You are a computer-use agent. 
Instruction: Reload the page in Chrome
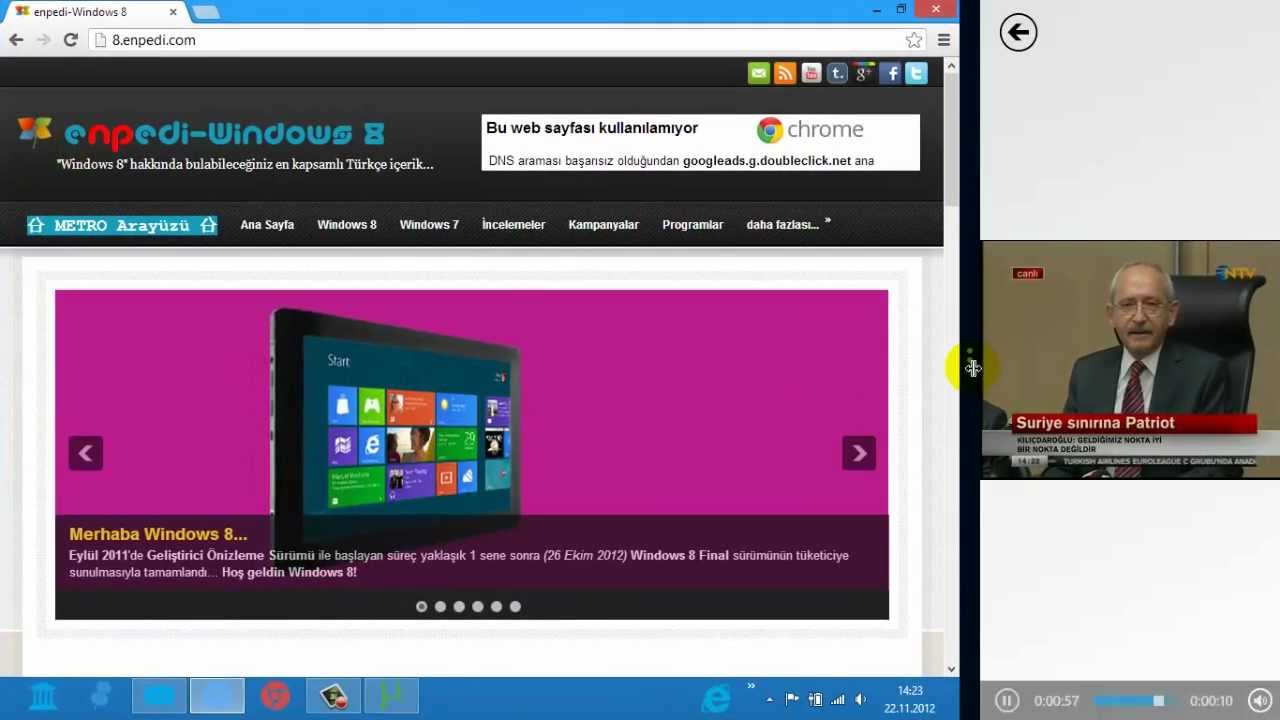tap(70, 40)
